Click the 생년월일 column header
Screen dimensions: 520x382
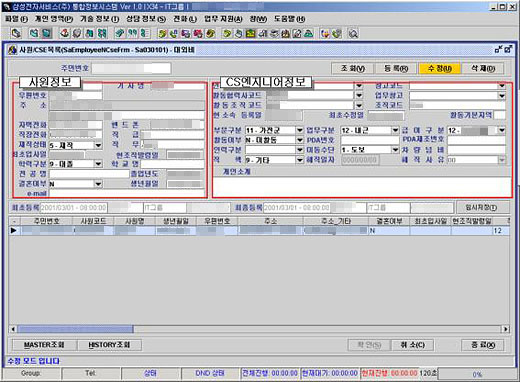[x=176, y=221]
